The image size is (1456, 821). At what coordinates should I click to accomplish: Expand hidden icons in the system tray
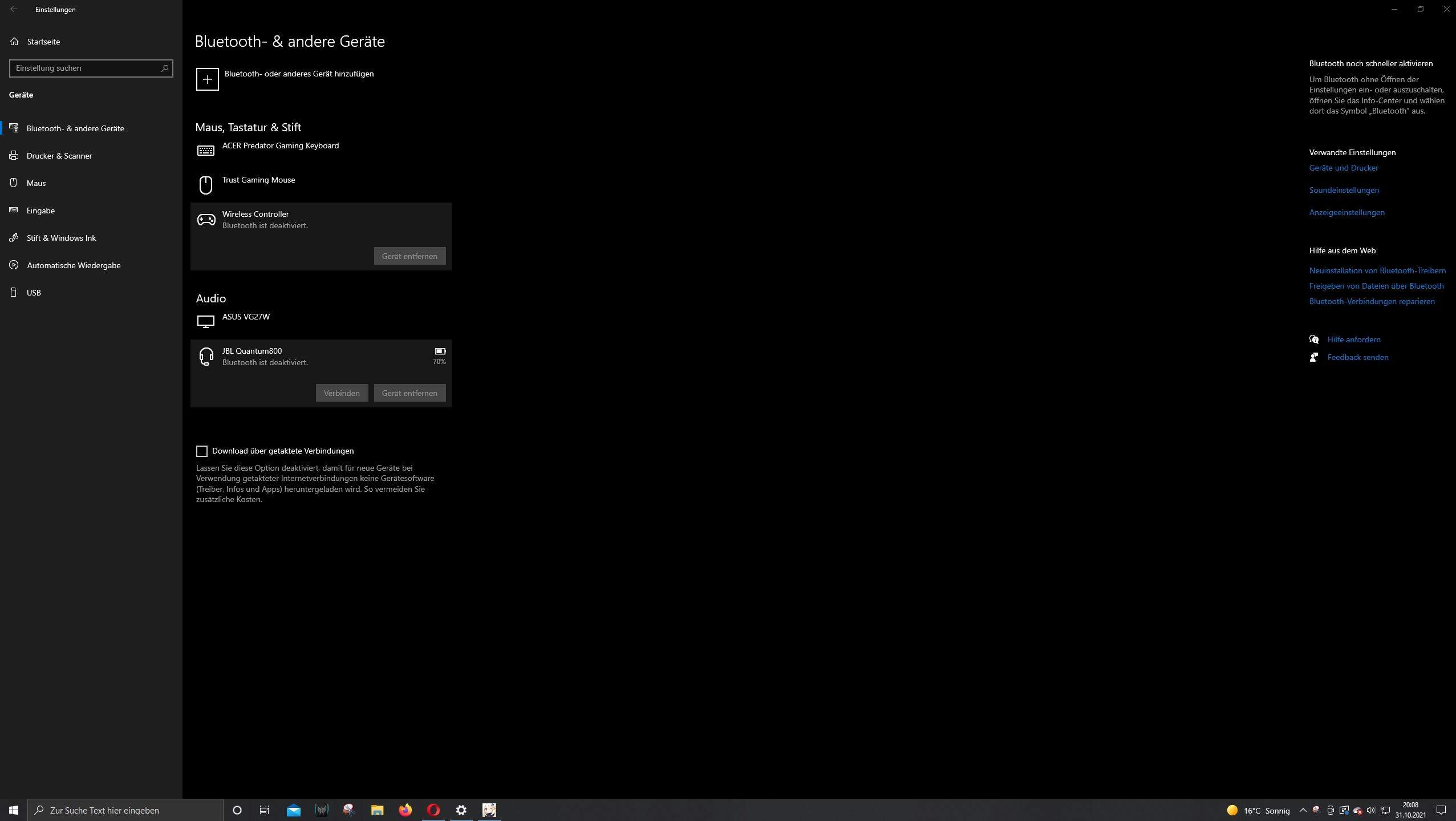(x=1302, y=810)
